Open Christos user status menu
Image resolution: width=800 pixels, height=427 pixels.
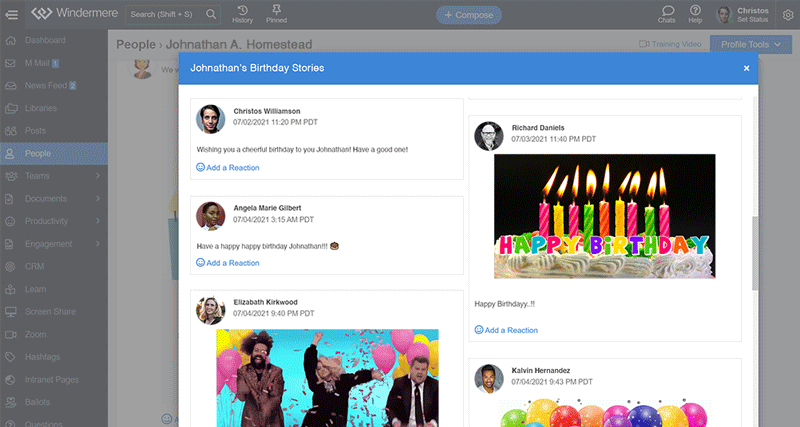[753, 15]
